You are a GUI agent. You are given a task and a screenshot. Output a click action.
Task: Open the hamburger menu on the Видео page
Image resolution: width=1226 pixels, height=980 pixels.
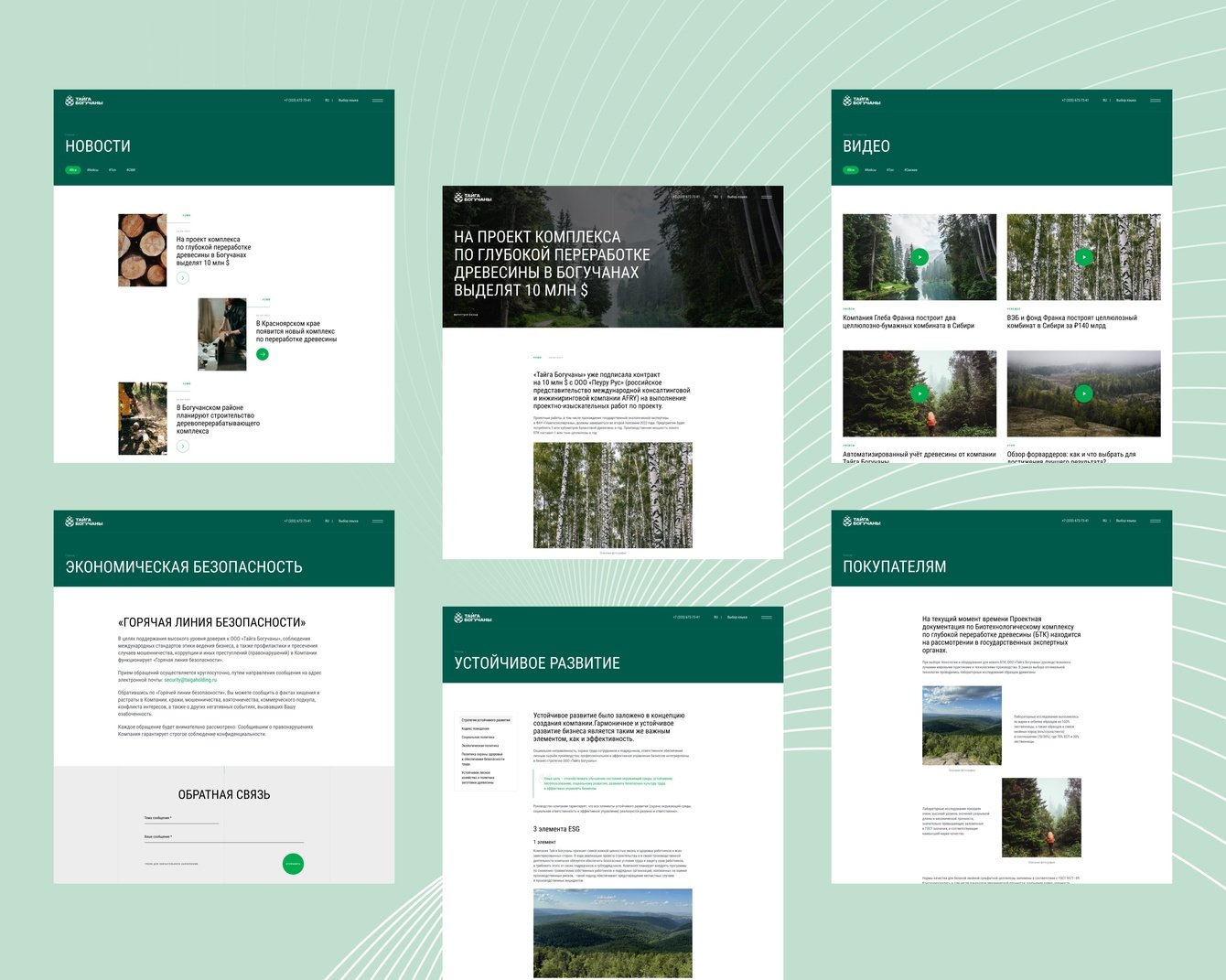1155,101
